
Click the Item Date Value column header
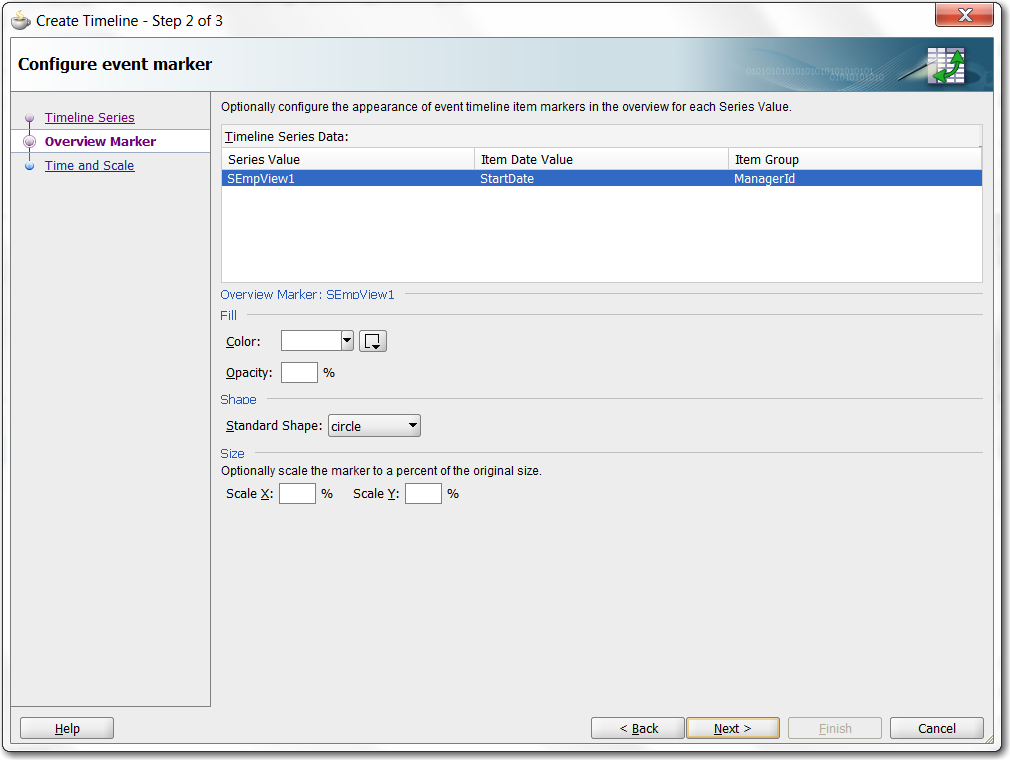click(601, 159)
